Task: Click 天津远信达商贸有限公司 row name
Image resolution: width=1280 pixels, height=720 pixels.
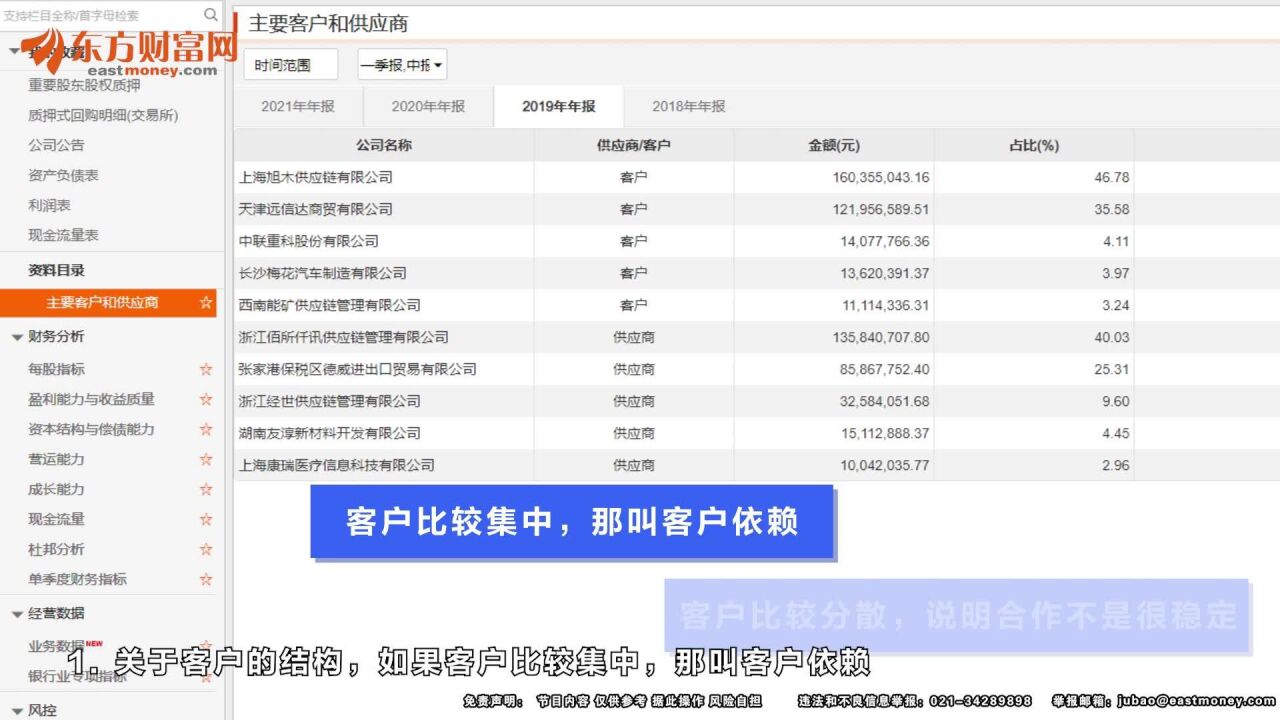Action: pos(316,209)
